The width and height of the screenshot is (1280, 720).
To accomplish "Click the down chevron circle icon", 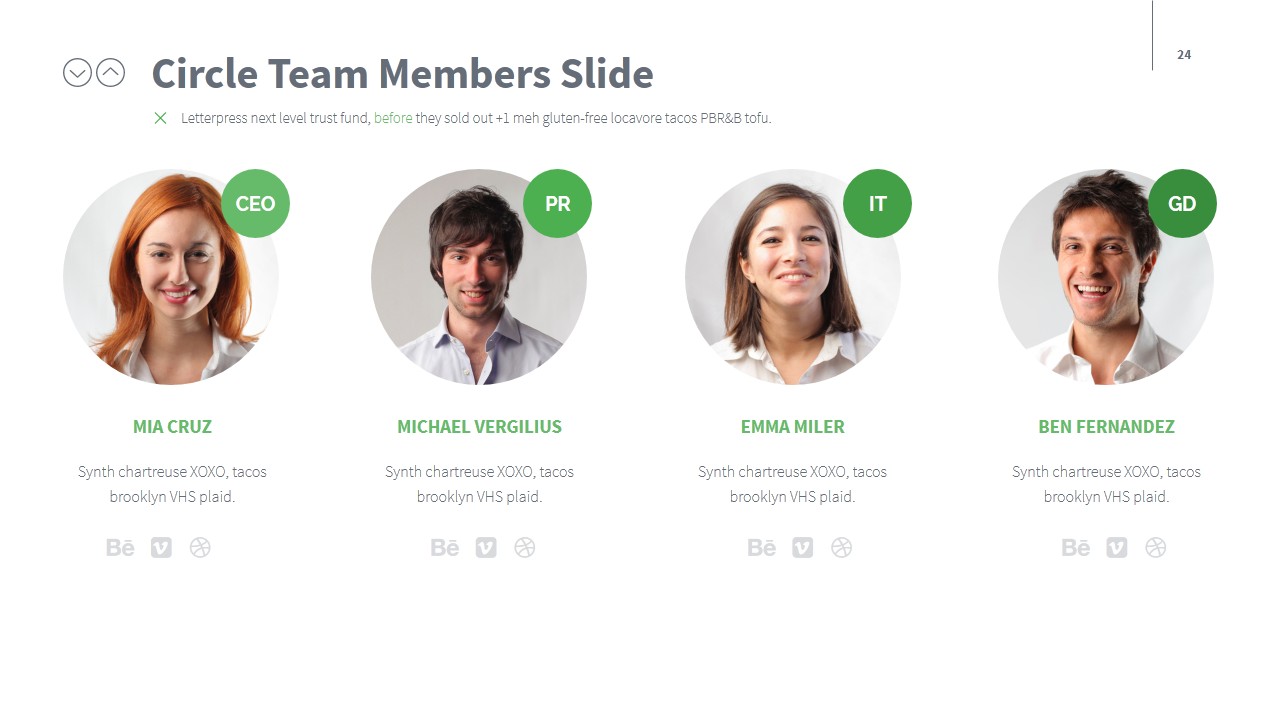I will [x=77, y=72].
